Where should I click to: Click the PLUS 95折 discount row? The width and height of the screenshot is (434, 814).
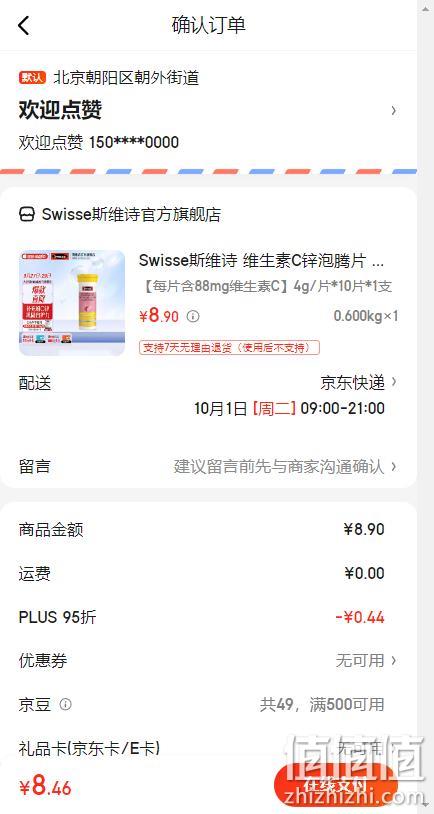[208, 617]
